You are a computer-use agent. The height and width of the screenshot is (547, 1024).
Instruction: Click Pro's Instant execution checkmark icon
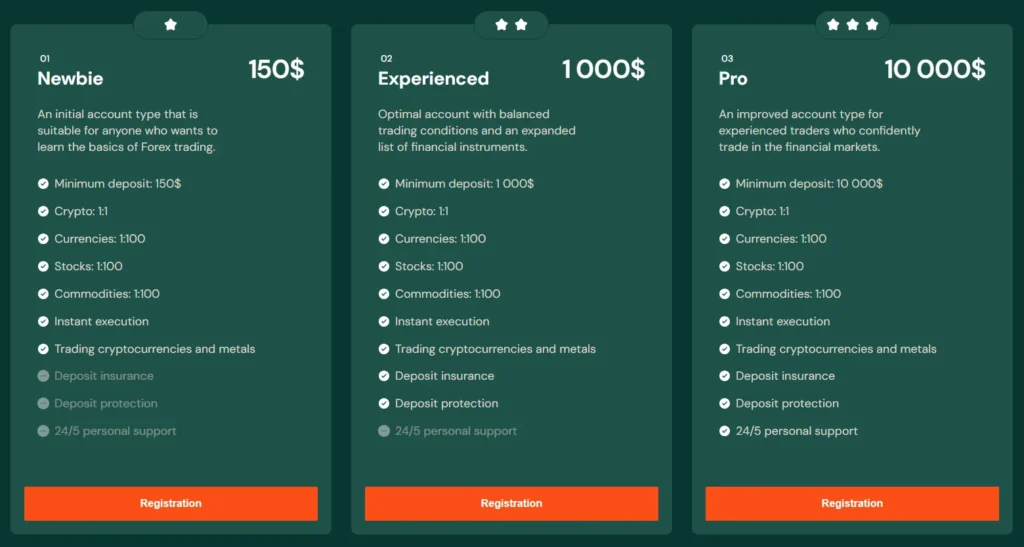(725, 322)
